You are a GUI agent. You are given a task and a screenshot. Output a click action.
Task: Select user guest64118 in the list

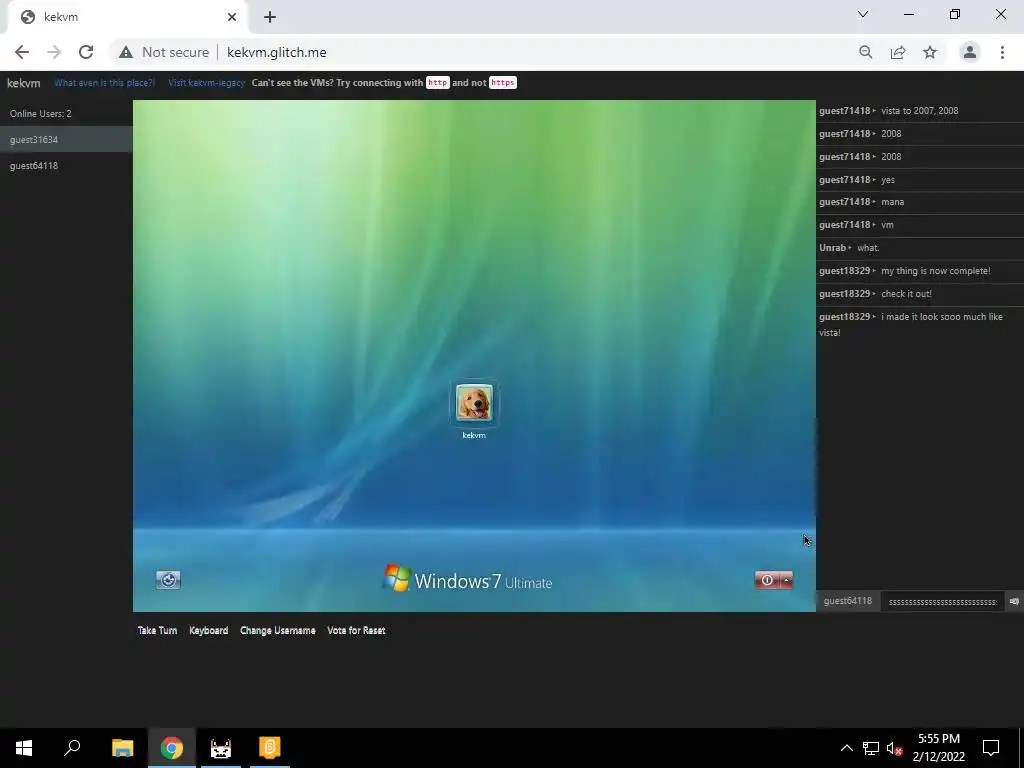coord(66,166)
